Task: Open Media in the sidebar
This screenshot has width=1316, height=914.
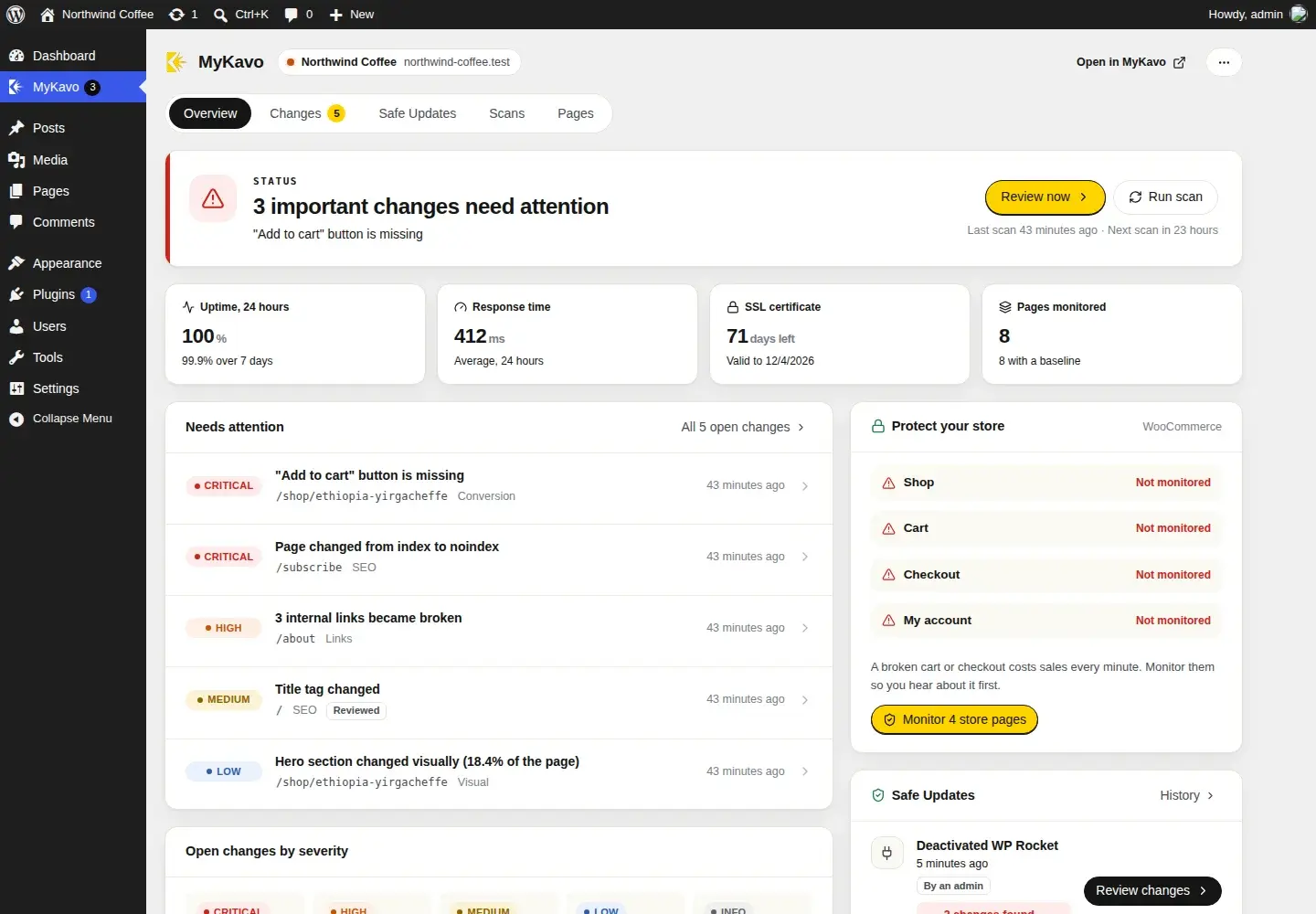Action: [73, 160]
